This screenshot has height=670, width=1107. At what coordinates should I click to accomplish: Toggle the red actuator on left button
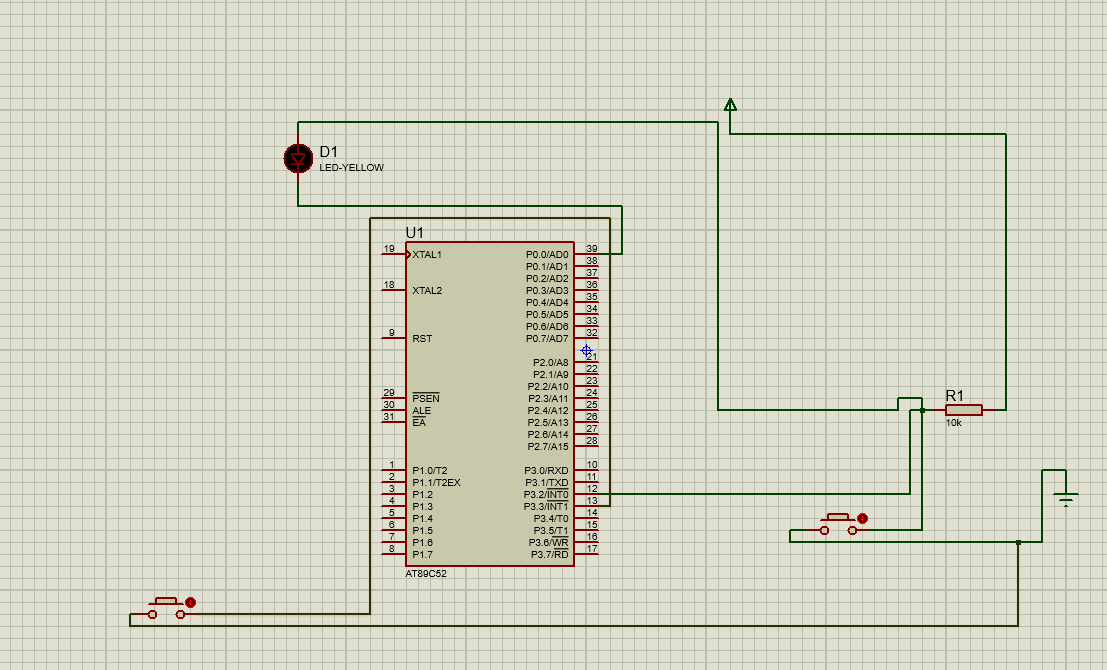[x=190, y=602]
